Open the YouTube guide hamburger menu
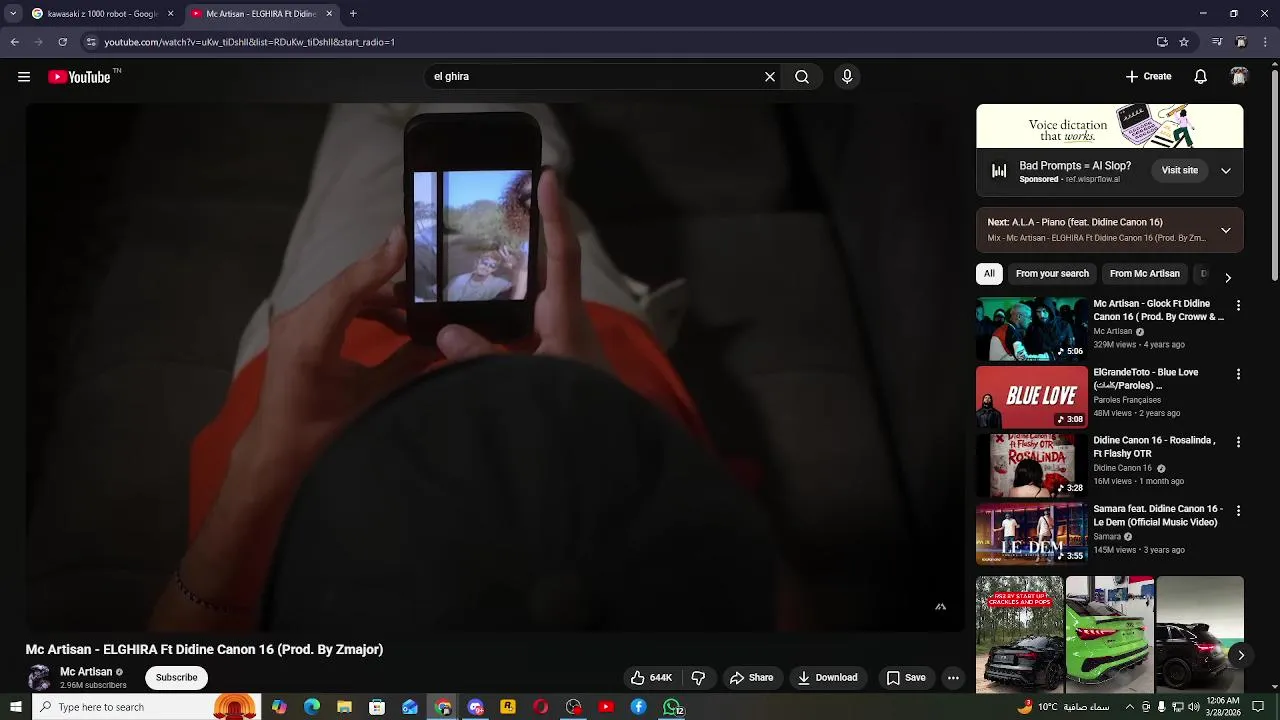 point(24,77)
